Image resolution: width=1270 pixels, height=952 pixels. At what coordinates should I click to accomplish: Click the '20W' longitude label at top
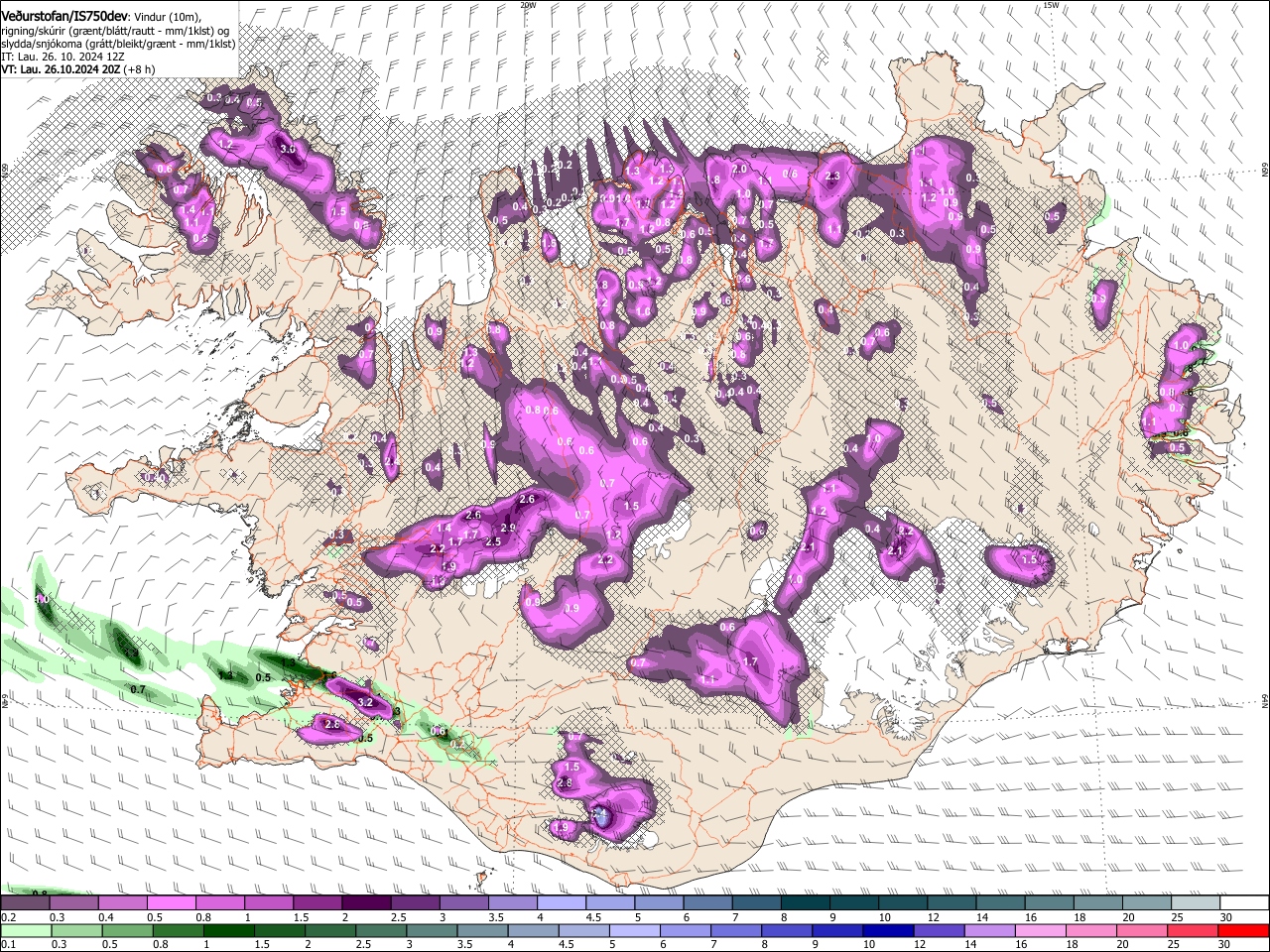pyautogui.click(x=528, y=5)
